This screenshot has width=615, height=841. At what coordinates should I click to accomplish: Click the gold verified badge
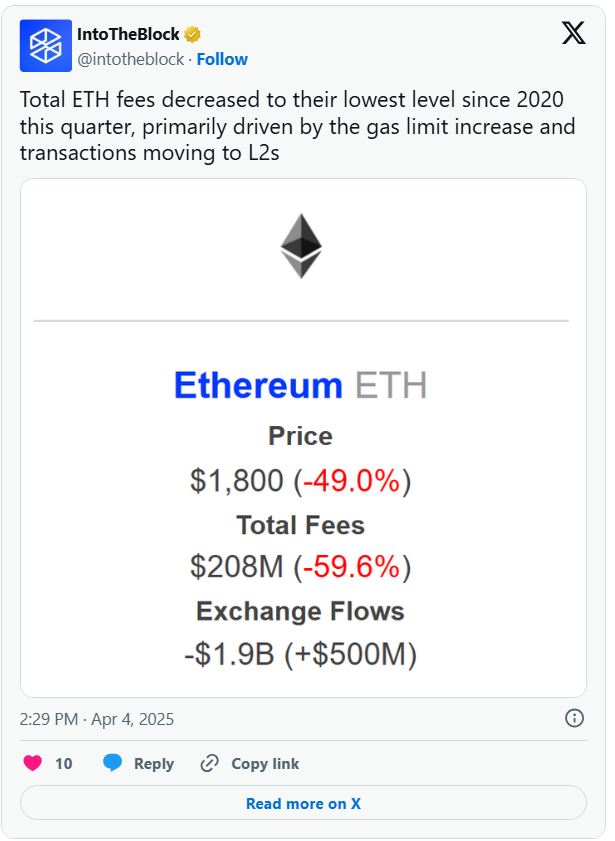(x=193, y=35)
